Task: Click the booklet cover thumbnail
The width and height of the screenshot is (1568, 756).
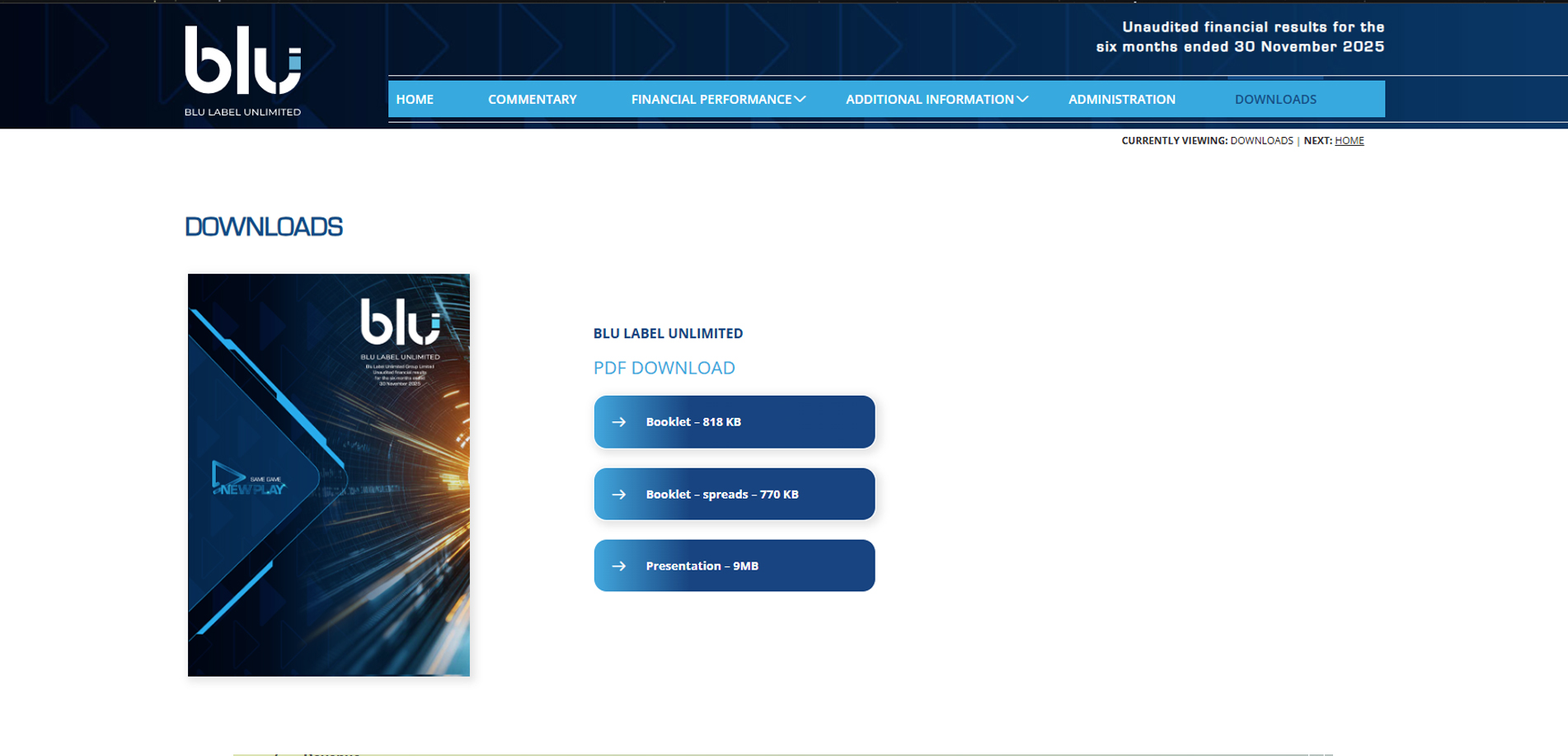Action: 329,475
